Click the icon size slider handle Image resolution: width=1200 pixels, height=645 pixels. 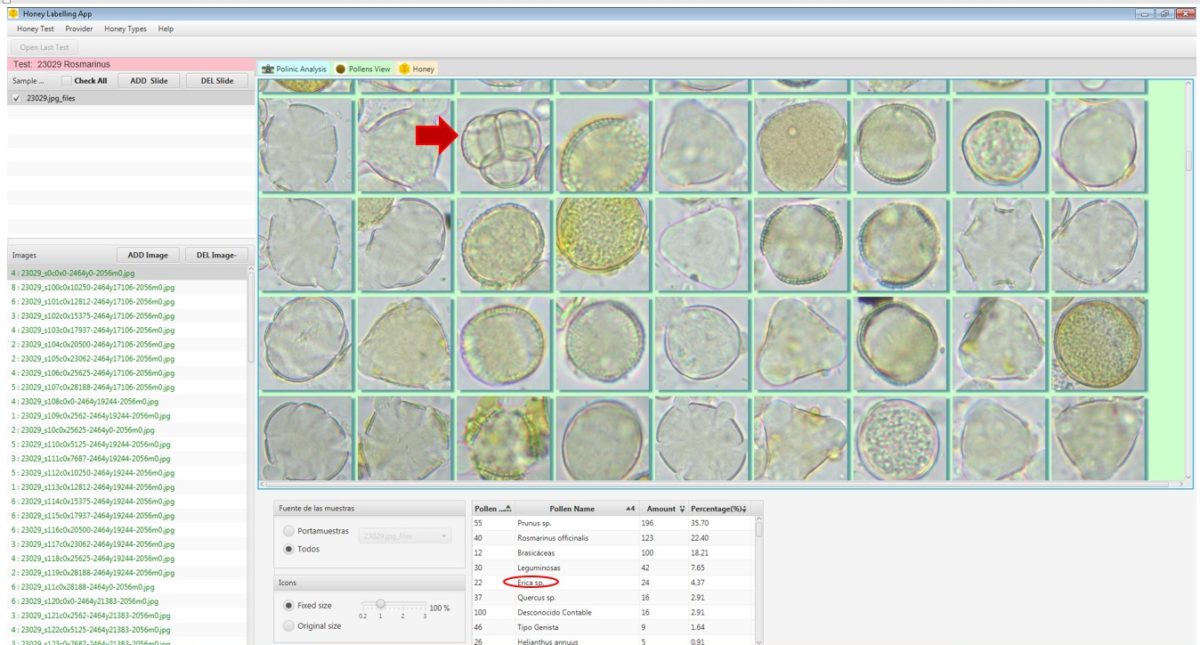tap(380, 604)
